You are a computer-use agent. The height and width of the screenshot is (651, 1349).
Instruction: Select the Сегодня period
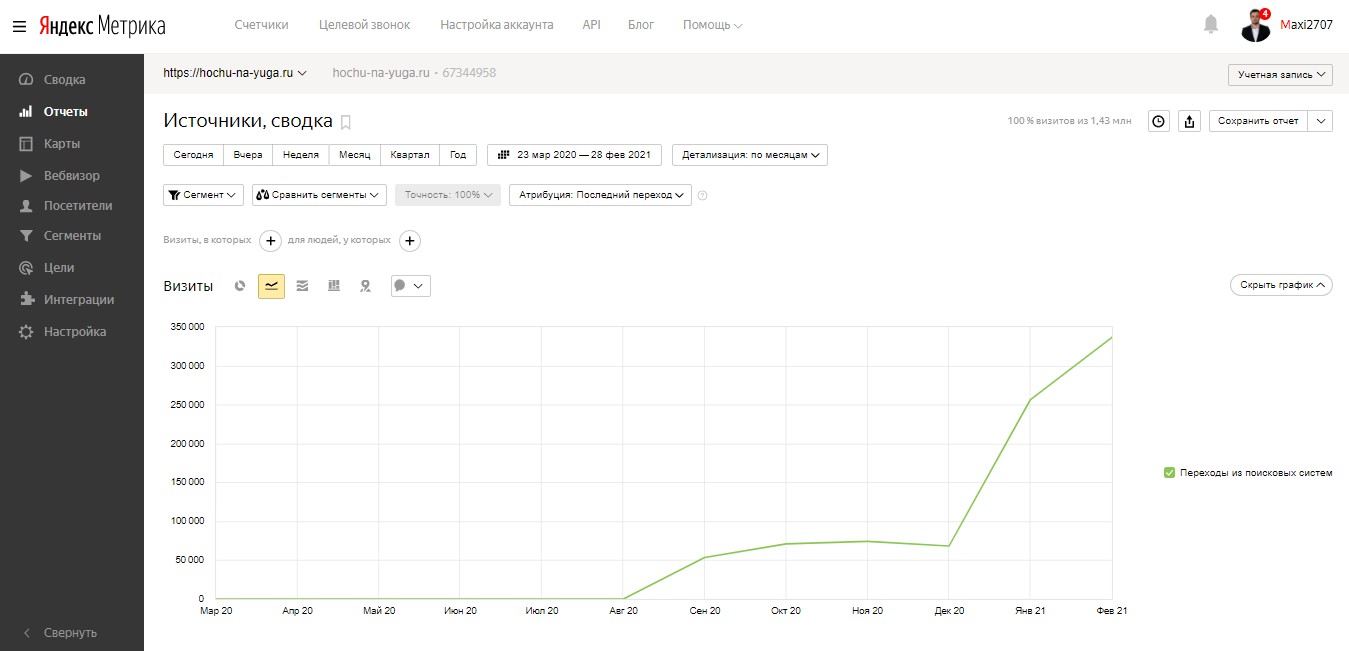[x=193, y=155]
